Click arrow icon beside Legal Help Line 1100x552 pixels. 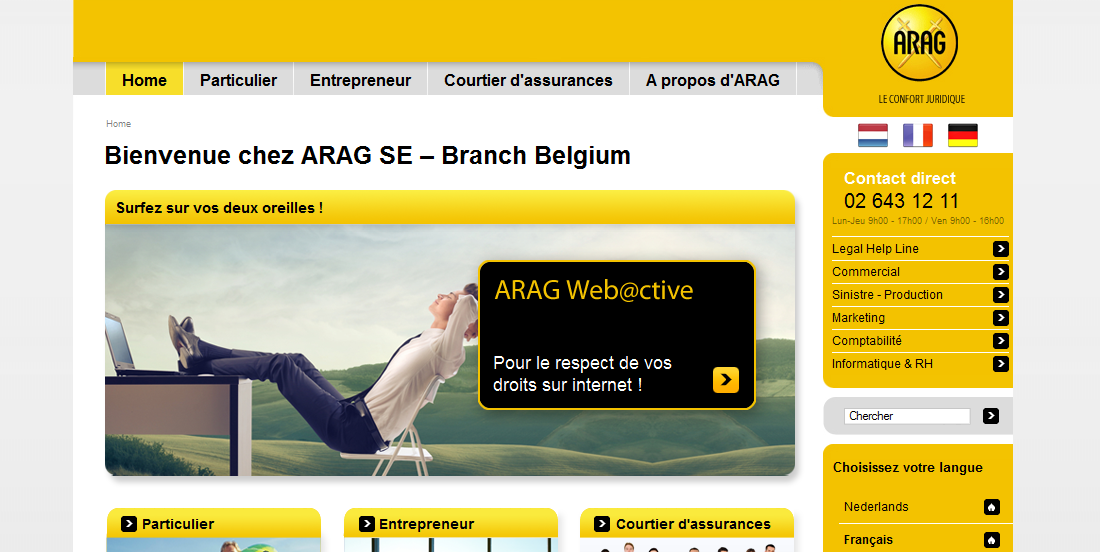point(1001,249)
